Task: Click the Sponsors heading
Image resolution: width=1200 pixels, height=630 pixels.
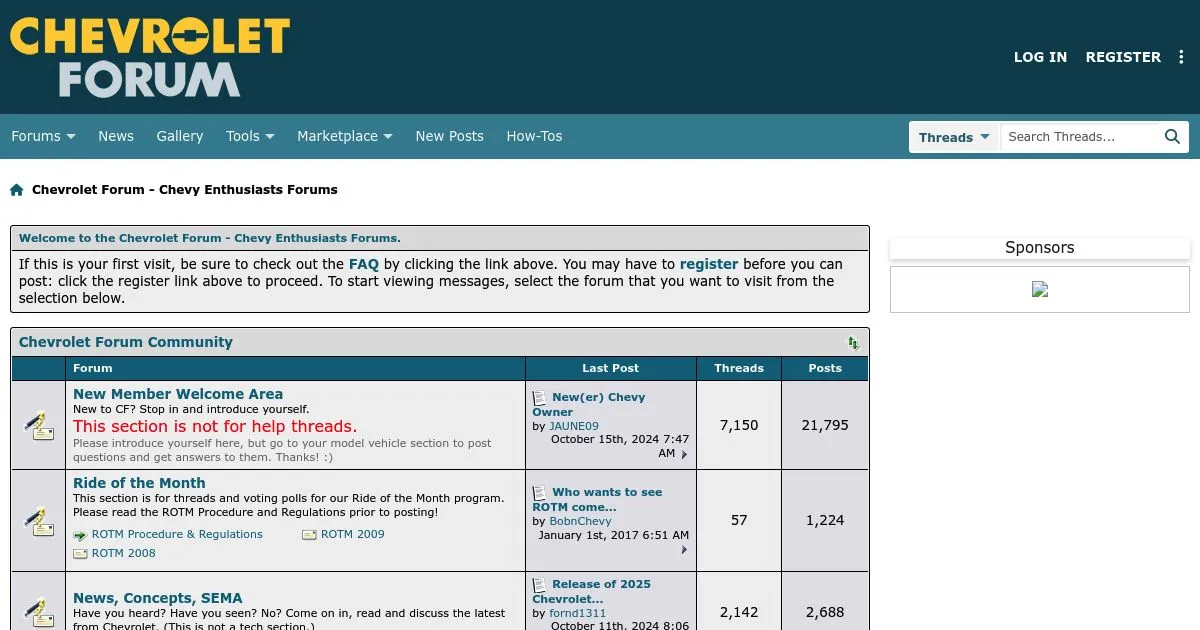Action: click(x=1040, y=248)
